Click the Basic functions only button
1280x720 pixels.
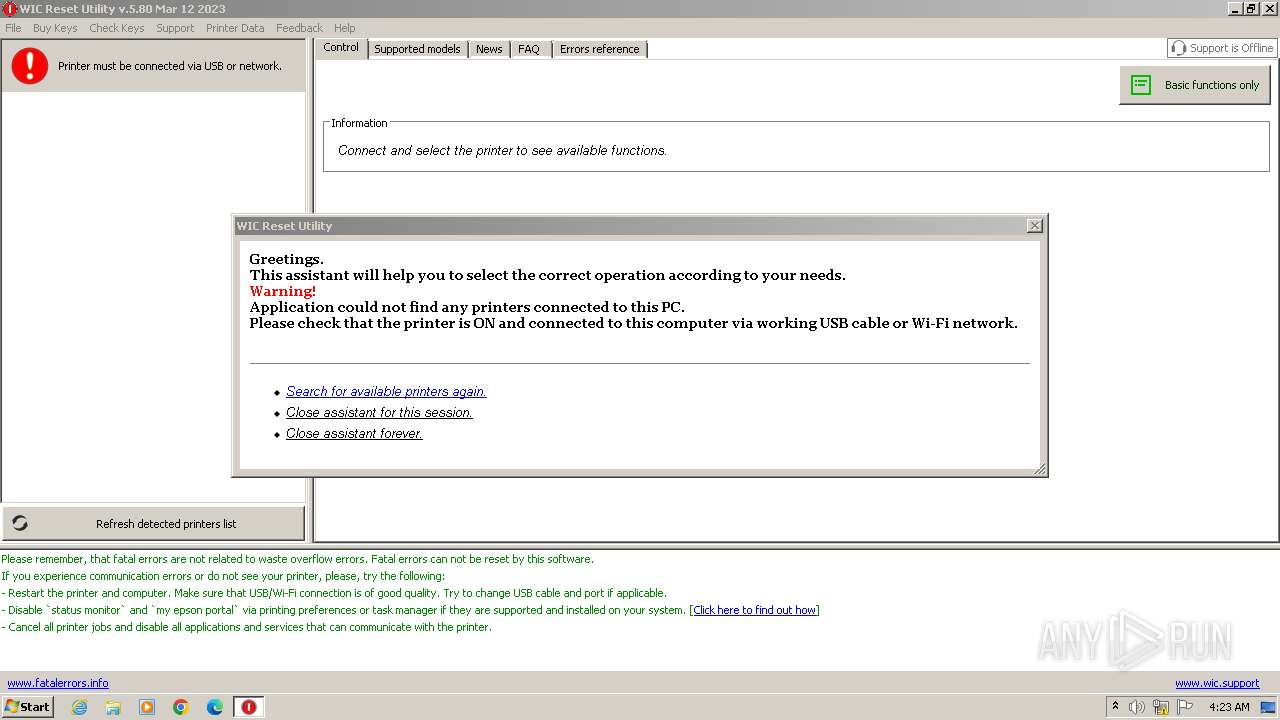(x=1195, y=85)
